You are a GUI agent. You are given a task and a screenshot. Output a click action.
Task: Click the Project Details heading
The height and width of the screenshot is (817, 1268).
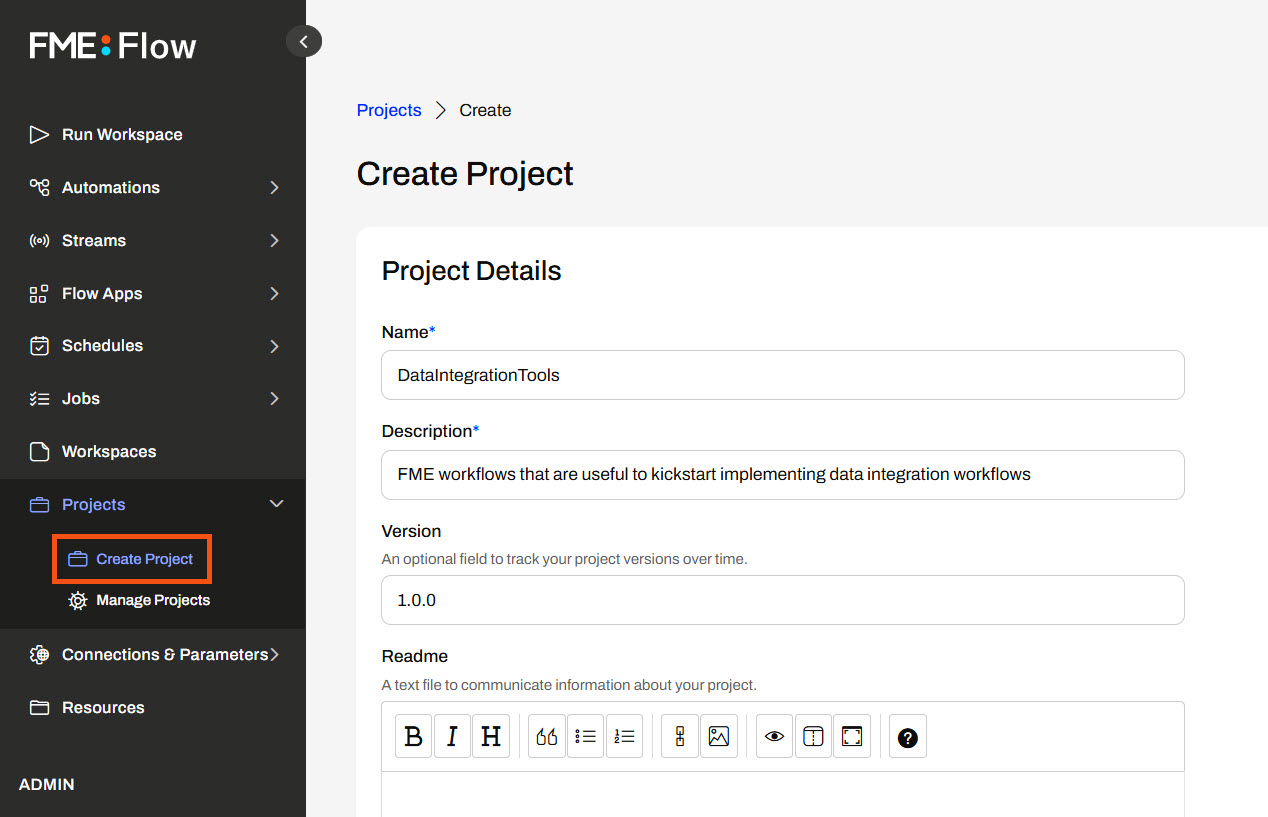pyautogui.click(x=472, y=271)
